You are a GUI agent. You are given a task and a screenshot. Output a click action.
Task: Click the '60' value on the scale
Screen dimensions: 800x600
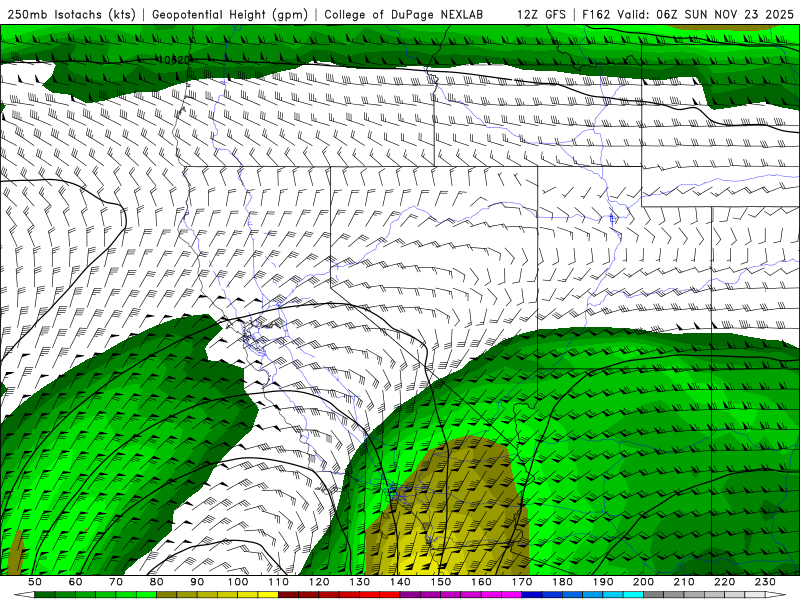pos(76,582)
